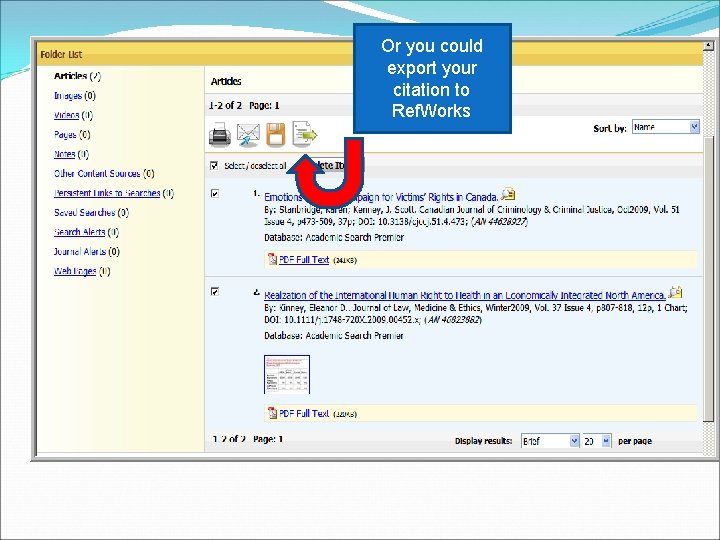Click the chart thumbnail in second article
Screen dimensions: 720x540
coord(287,374)
